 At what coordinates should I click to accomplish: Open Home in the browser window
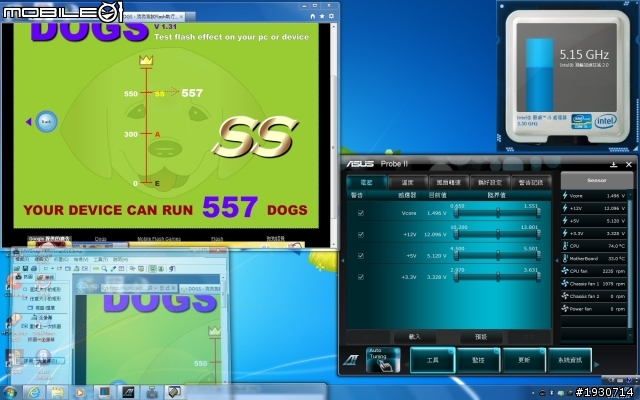[x=313, y=16]
